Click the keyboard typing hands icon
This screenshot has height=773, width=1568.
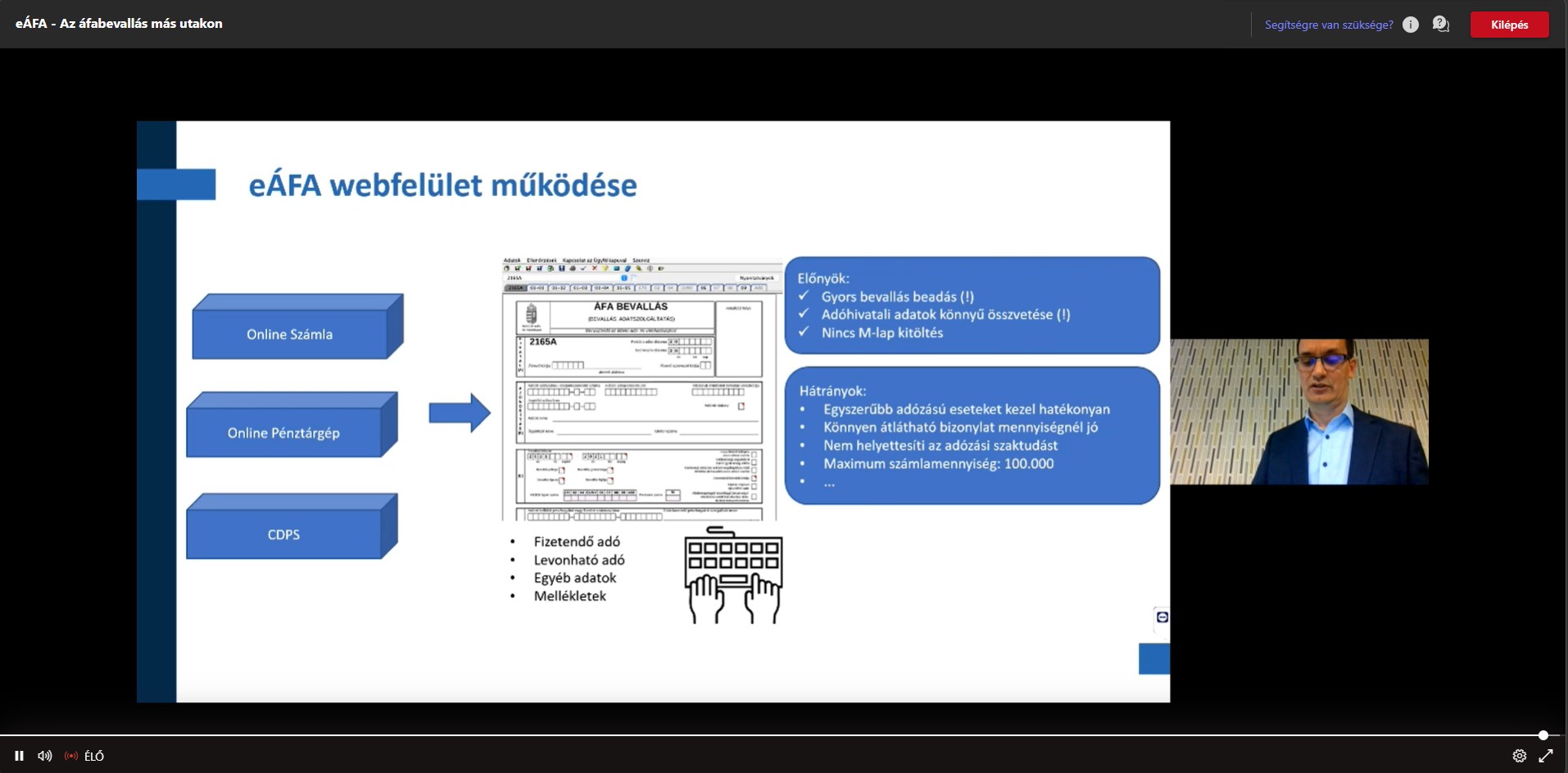[x=733, y=575]
